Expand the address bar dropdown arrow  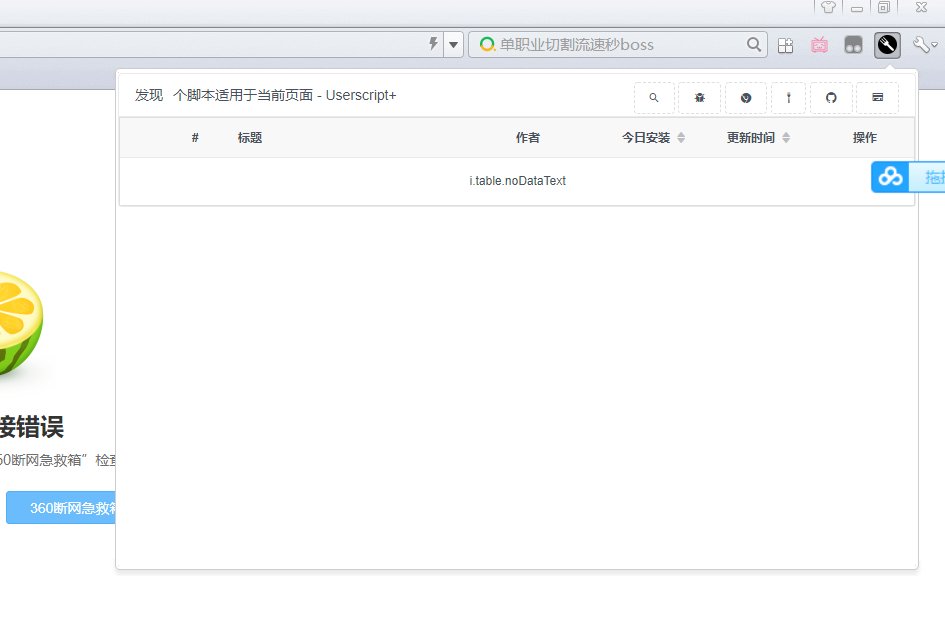point(453,45)
